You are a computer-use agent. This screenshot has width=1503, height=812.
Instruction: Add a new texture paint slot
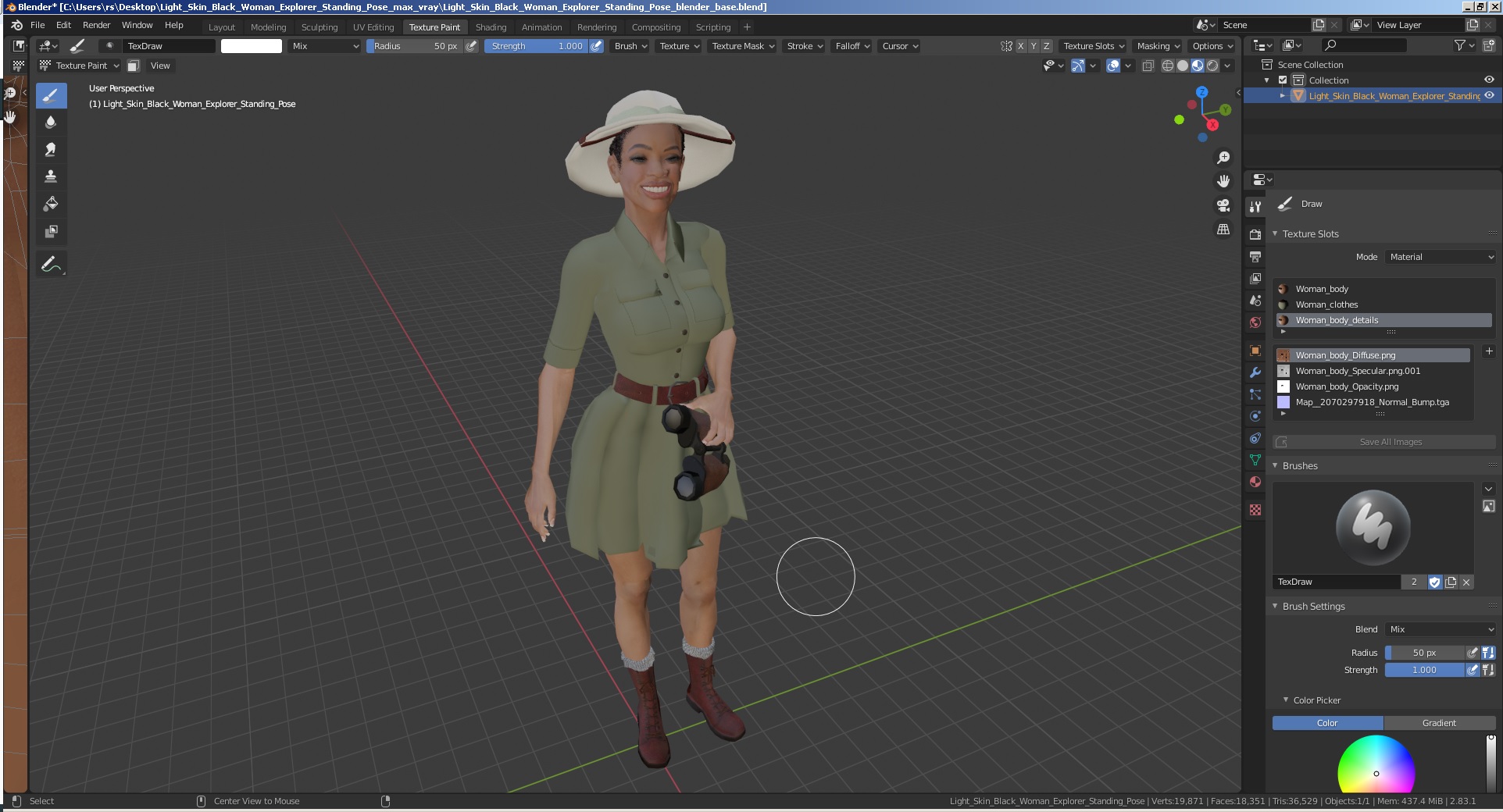tap(1488, 352)
